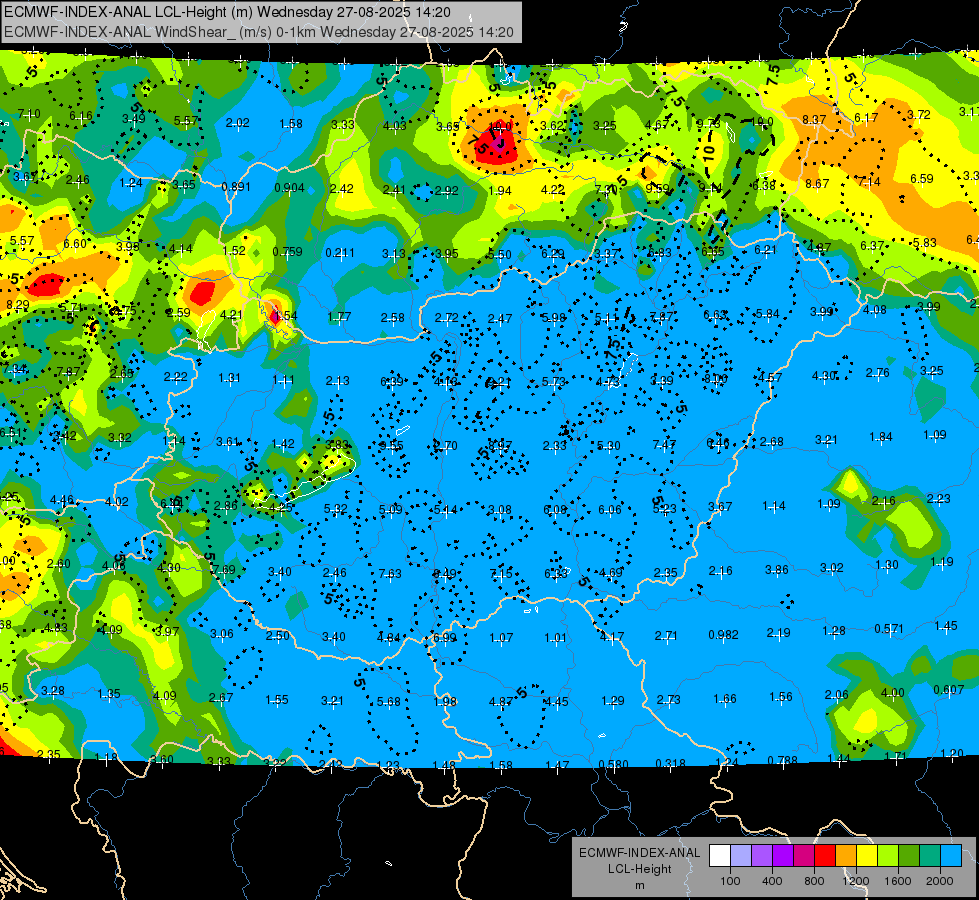Click the vivid violet legend swatch

pyautogui.click(x=783, y=855)
